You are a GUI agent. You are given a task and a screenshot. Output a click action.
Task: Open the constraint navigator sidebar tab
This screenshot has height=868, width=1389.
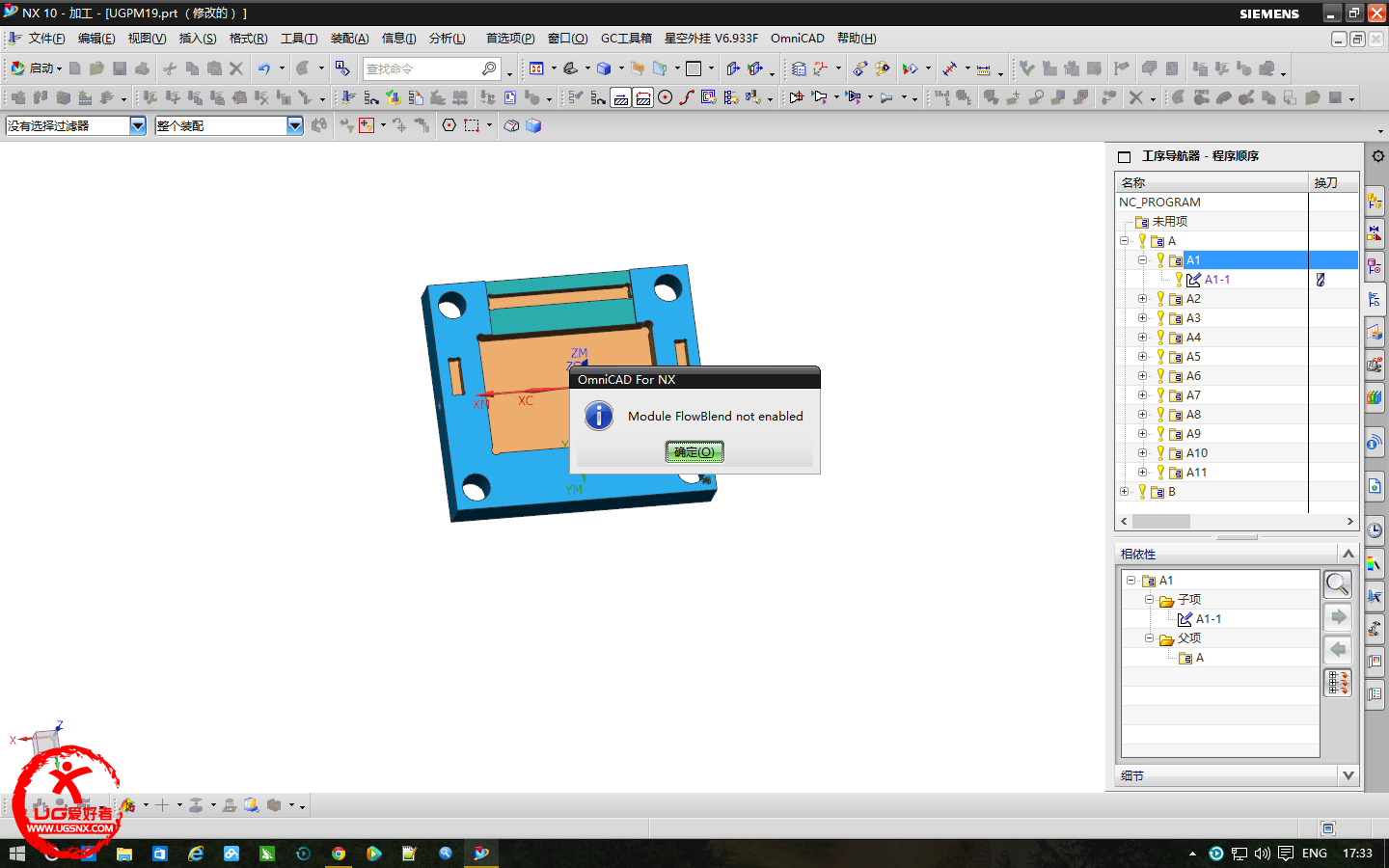[1375, 234]
